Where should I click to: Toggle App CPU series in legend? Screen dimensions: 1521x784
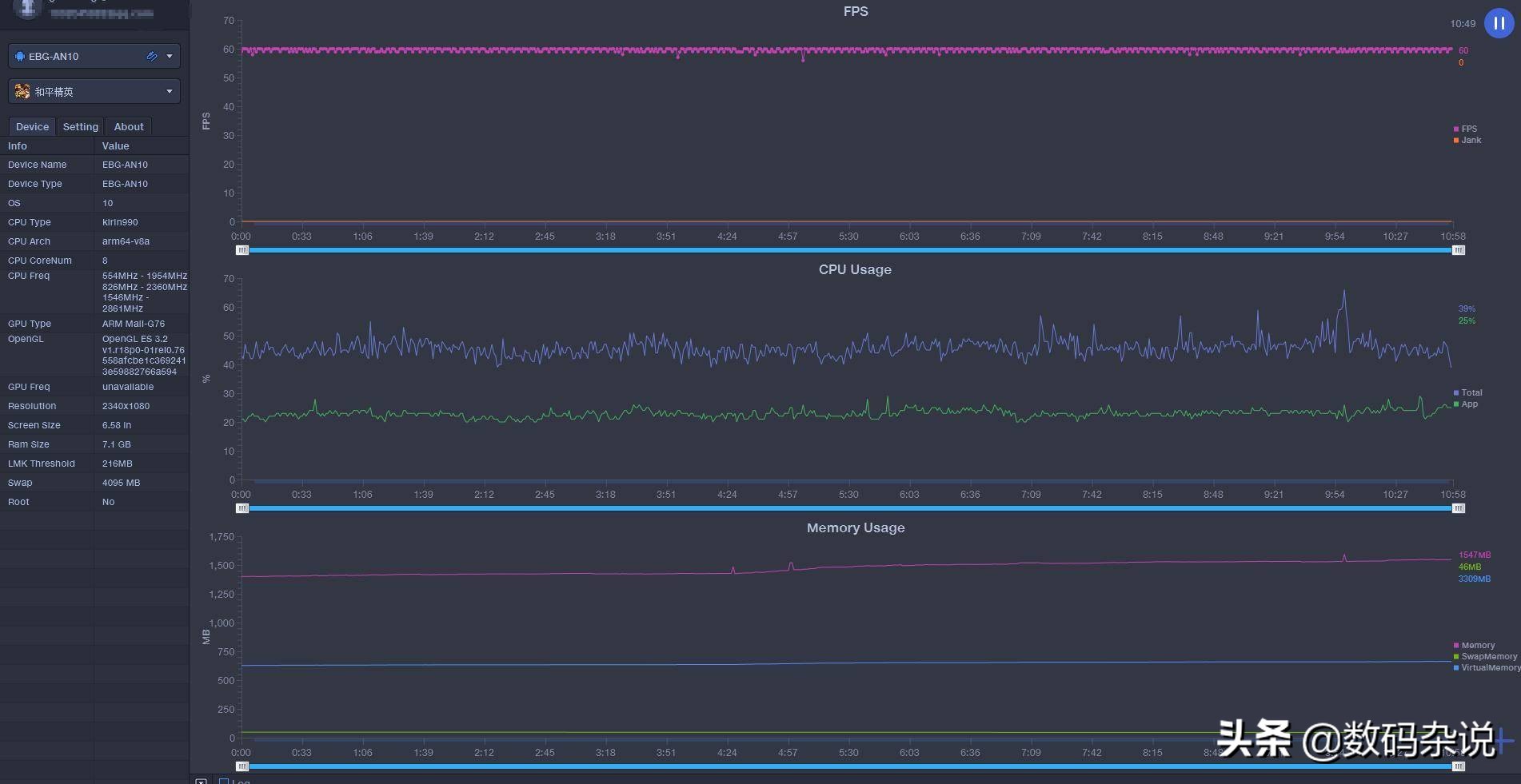click(1469, 404)
